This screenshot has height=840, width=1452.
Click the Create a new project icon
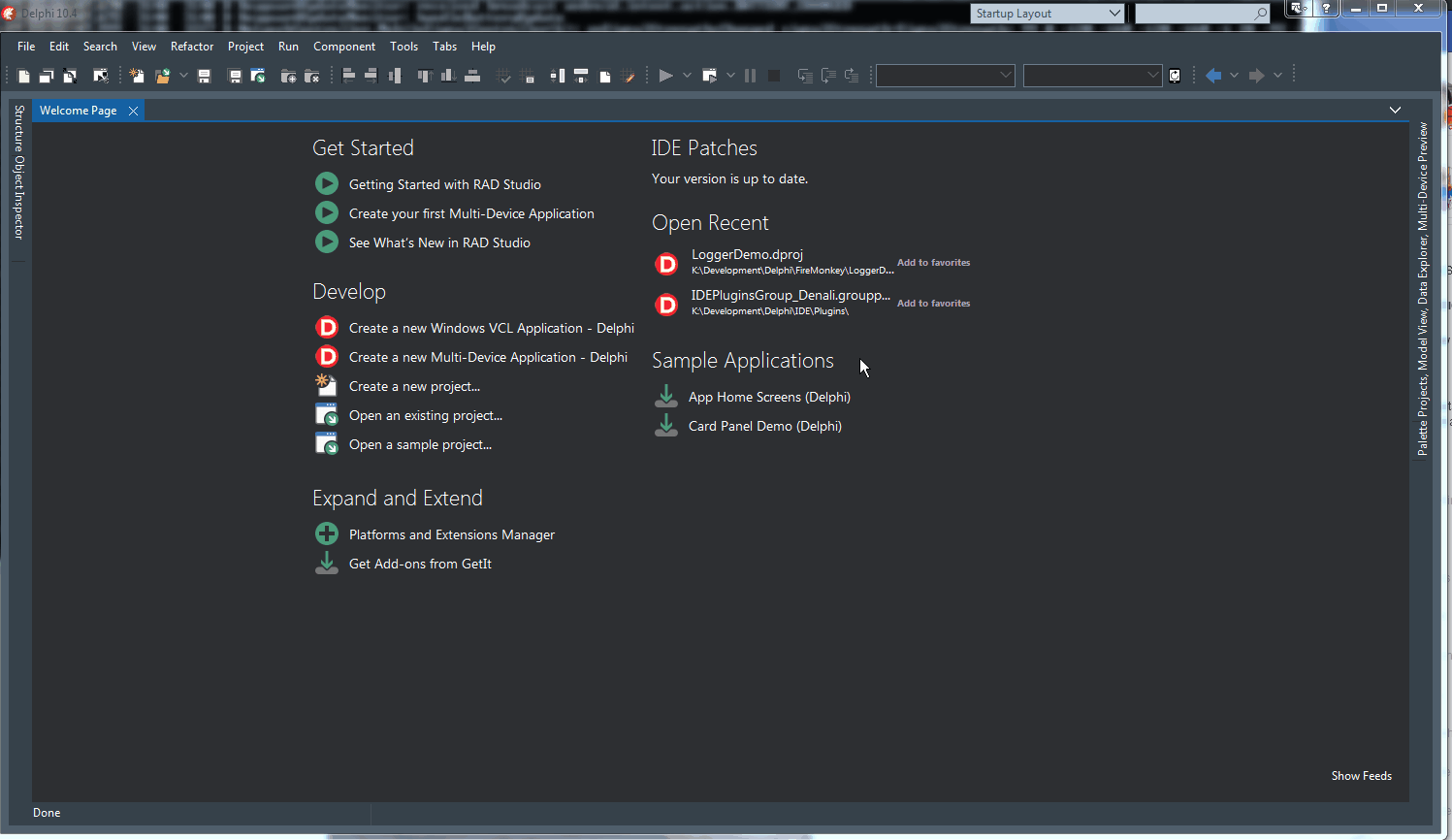pyautogui.click(x=327, y=385)
